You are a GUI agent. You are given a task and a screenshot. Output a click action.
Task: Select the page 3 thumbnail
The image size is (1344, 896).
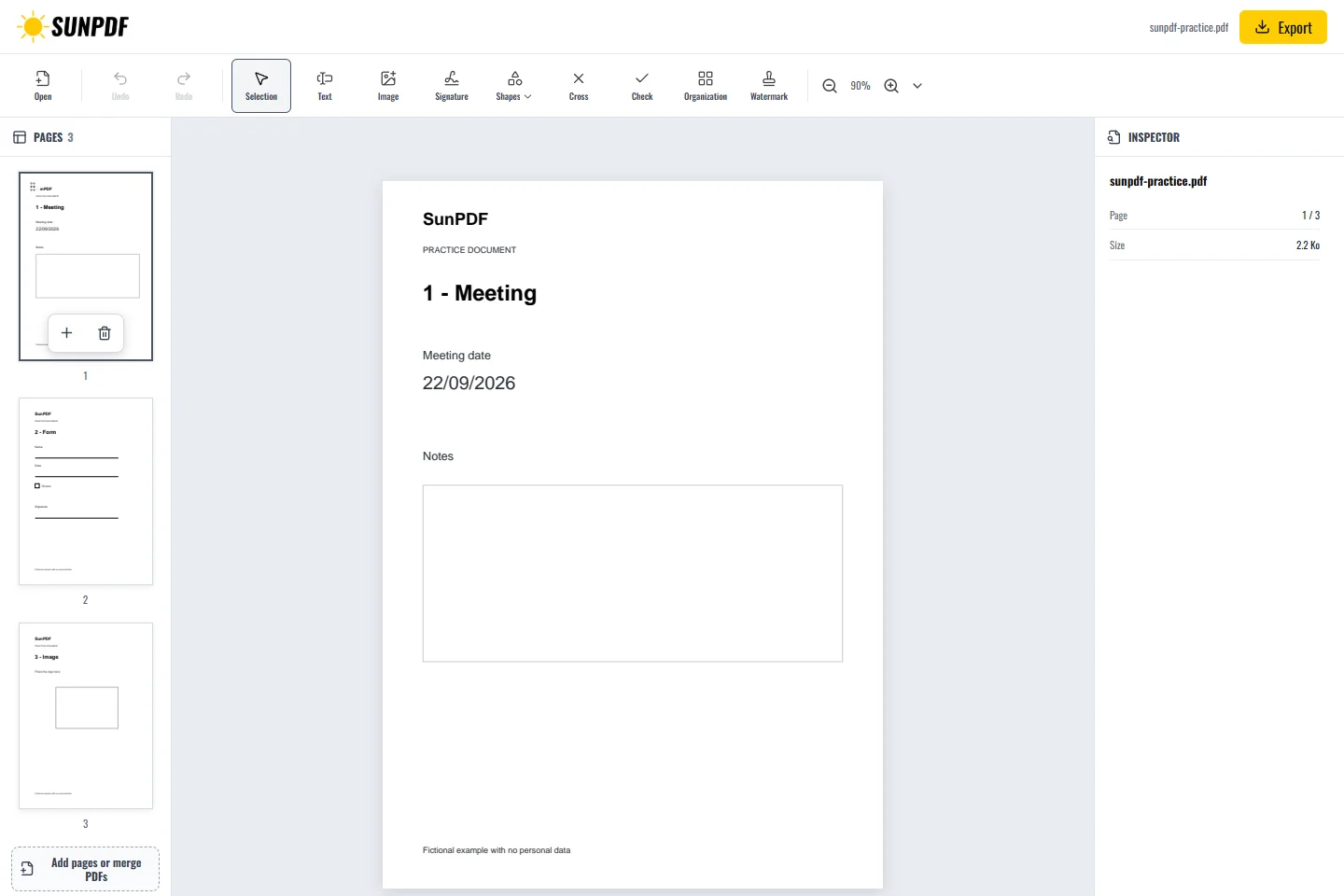click(x=86, y=716)
